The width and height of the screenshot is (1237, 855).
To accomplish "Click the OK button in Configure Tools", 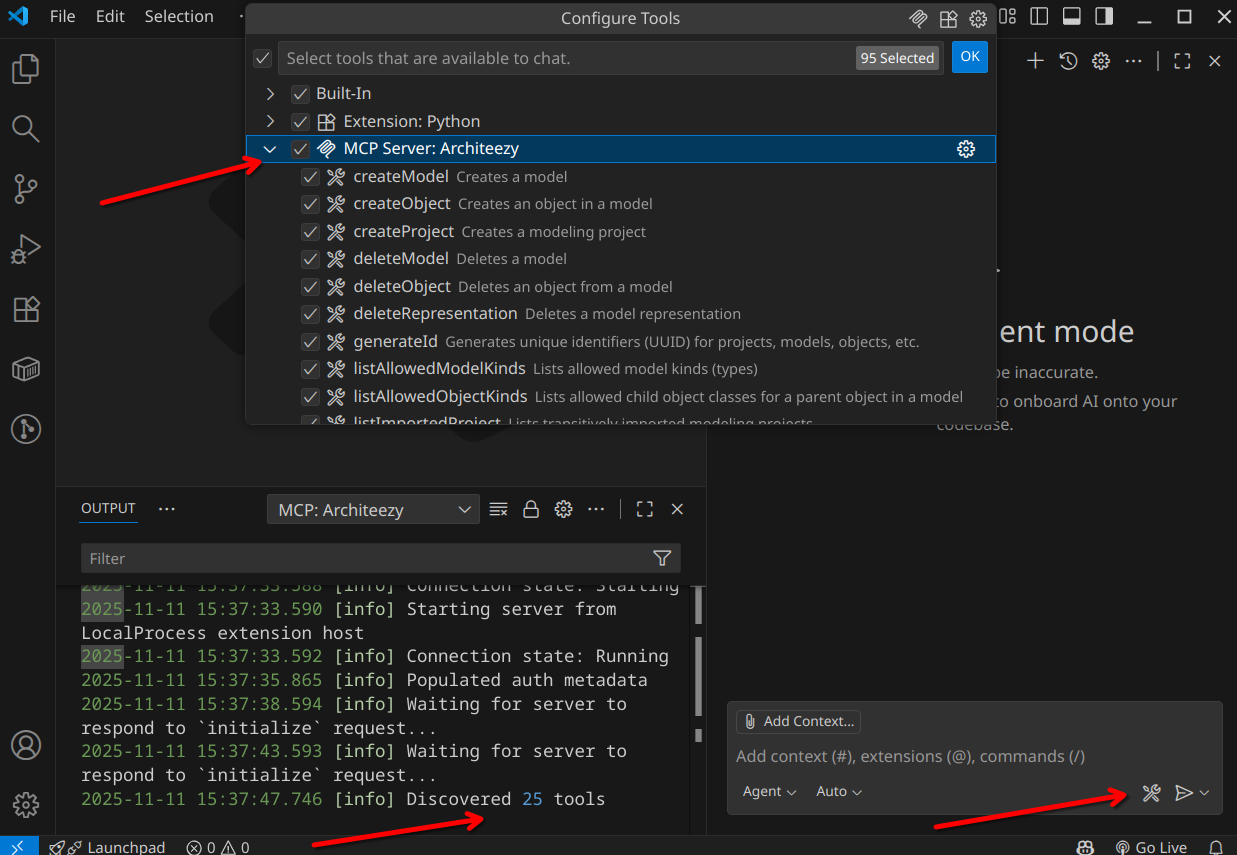I will click(x=969, y=57).
